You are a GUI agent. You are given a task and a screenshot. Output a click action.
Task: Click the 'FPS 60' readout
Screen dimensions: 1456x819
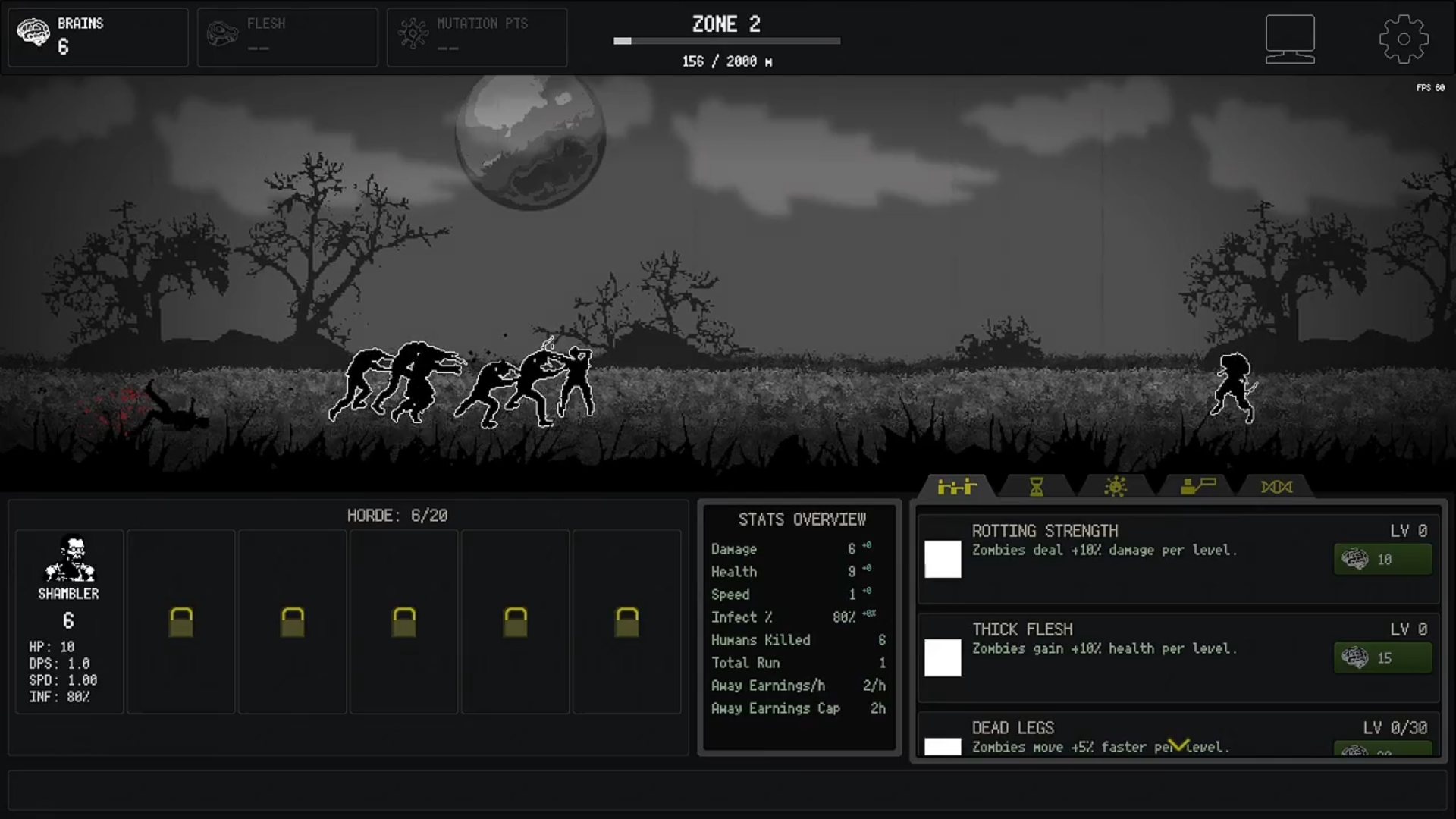[x=1430, y=88]
